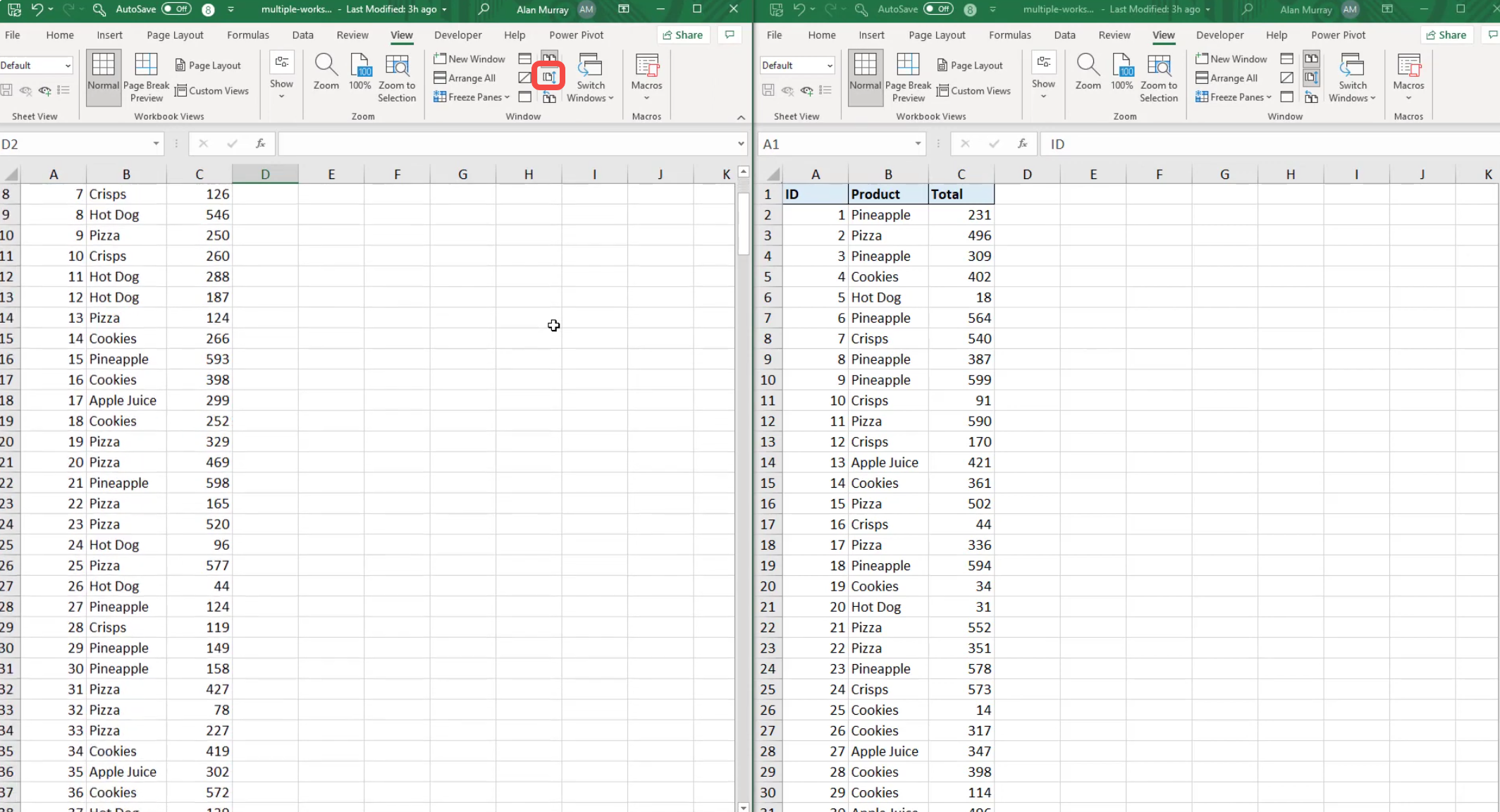
Task: Select Normal view in the left window
Action: click(x=104, y=78)
